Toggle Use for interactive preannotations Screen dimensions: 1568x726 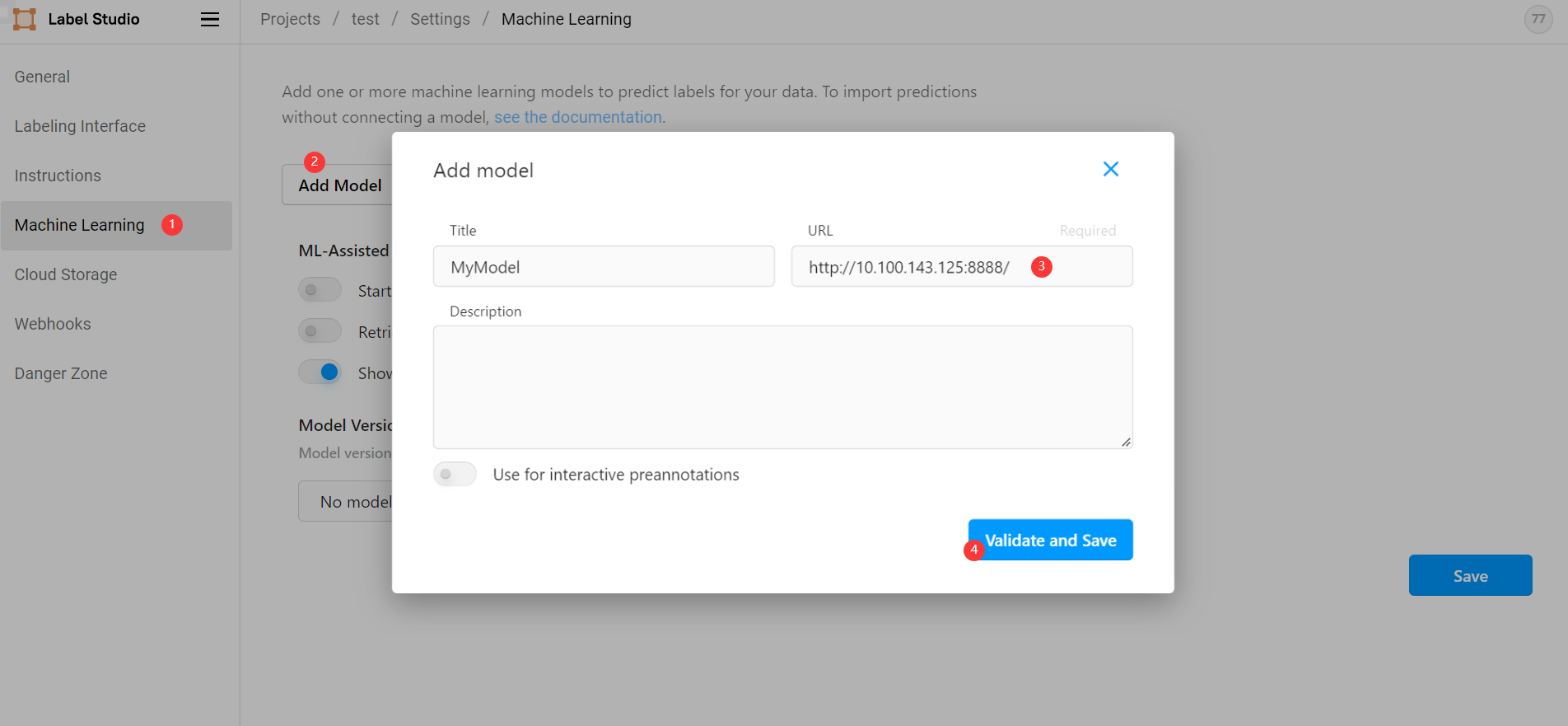(455, 474)
